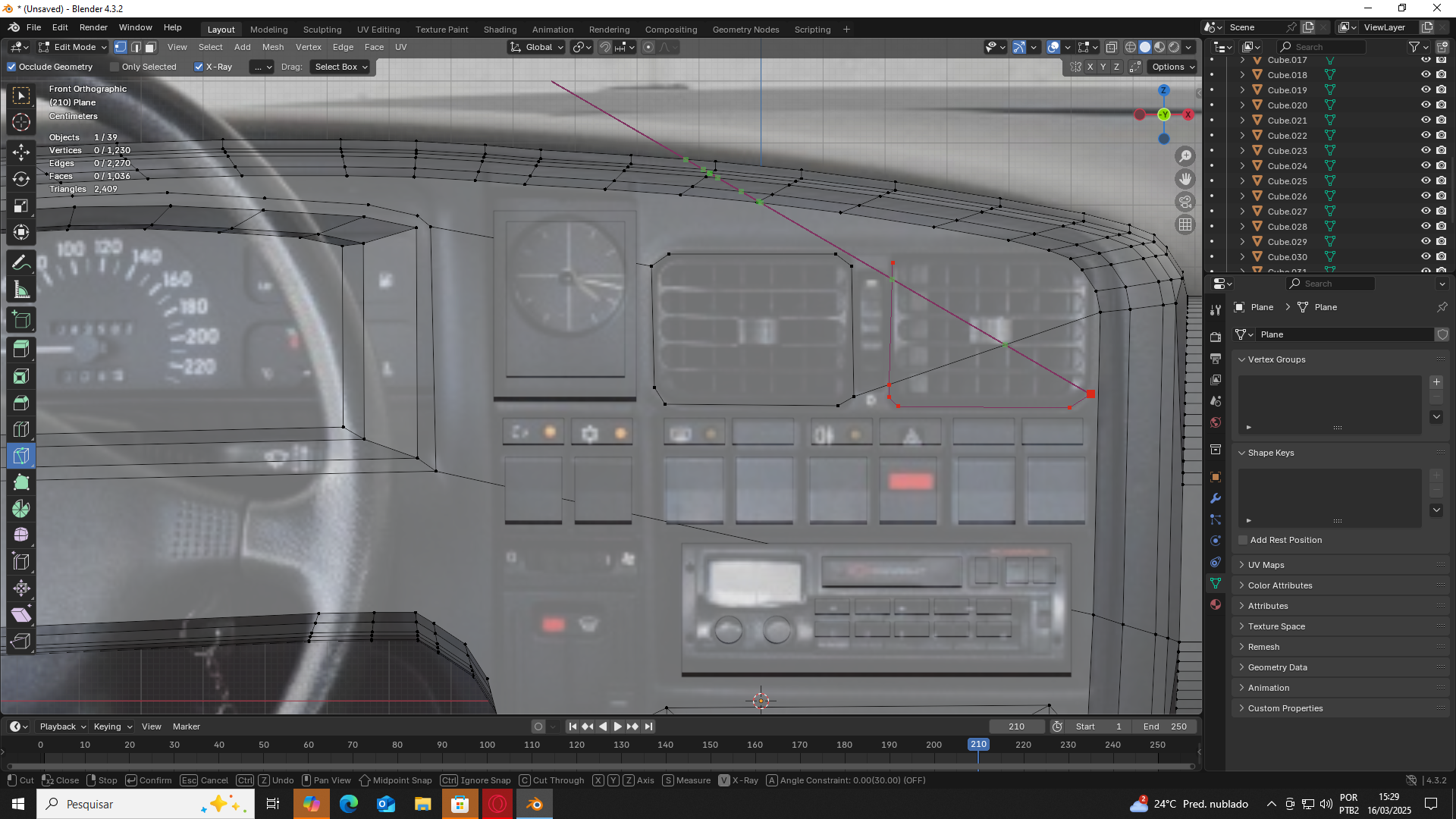Switch to face select mode
1456x819 pixels.
151,47
